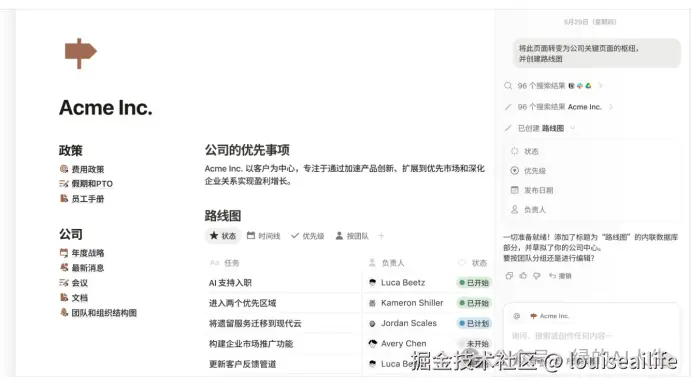Select assignee Jordan Scales
The width and height of the screenshot is (691, 386).
(402, 323)
